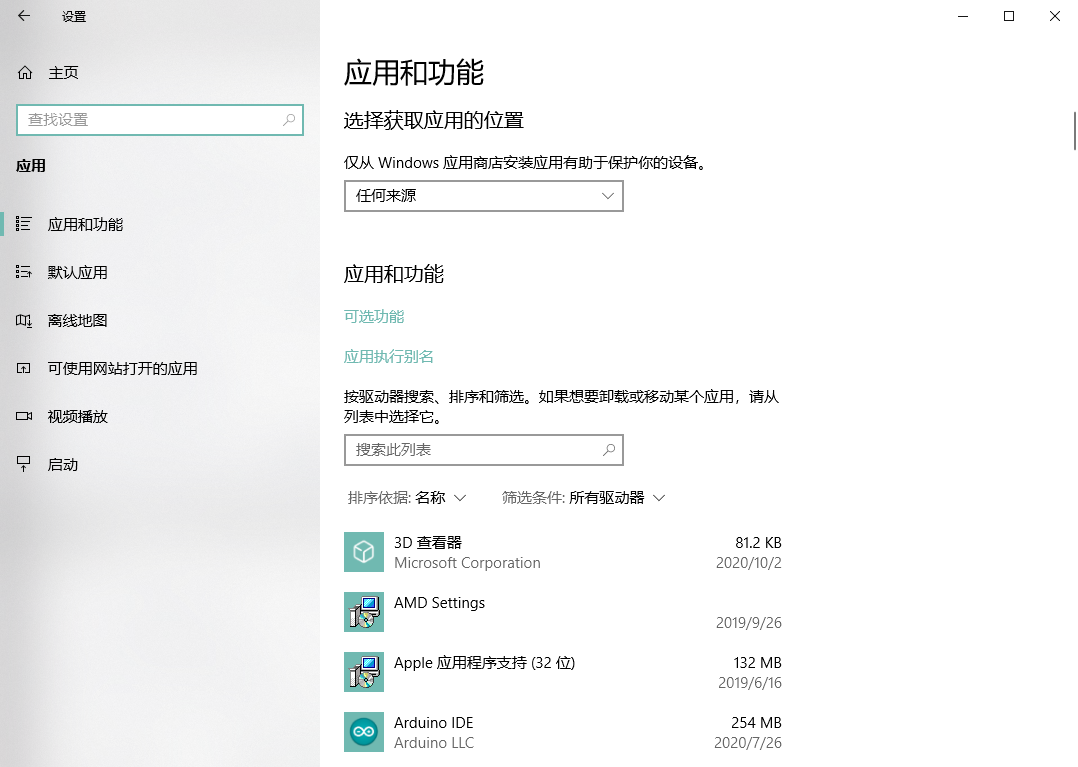Click the 254 MB size value

click(x=756, y=723)
